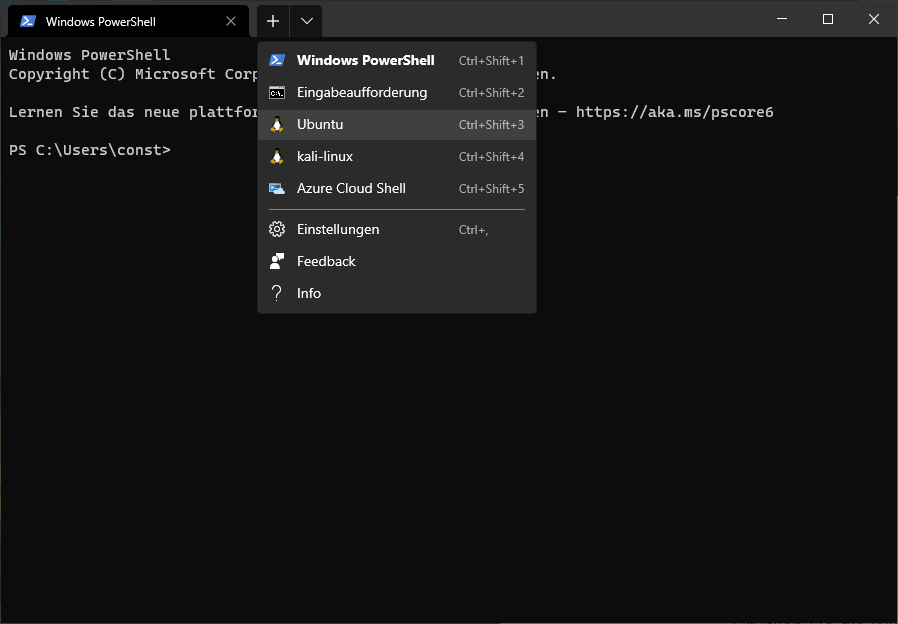
Task: Open Einstellungen settings entry
Action: click(x=397, y=229)
